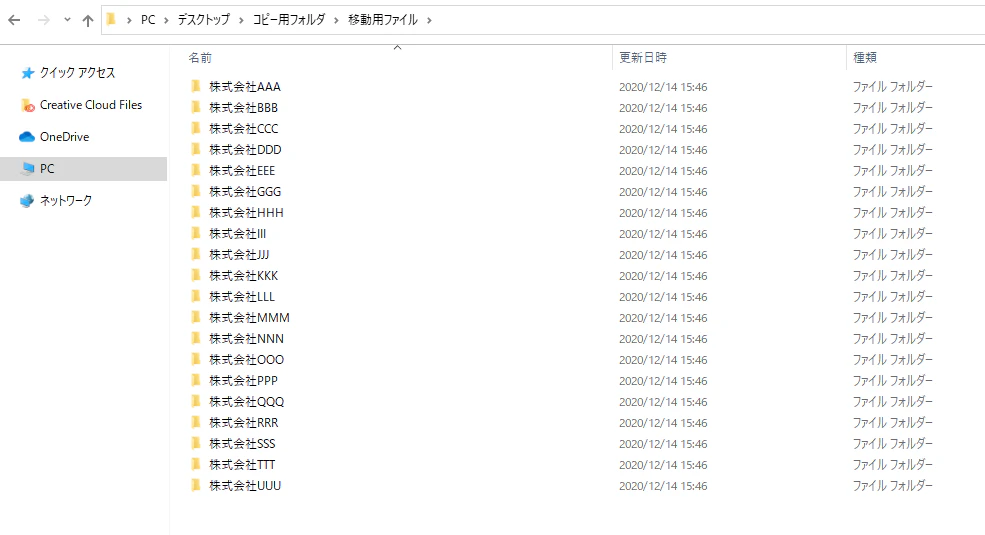Select the 株式会社RRR folder name
Viewport: 985px width, 535px height.
(244, 423)
